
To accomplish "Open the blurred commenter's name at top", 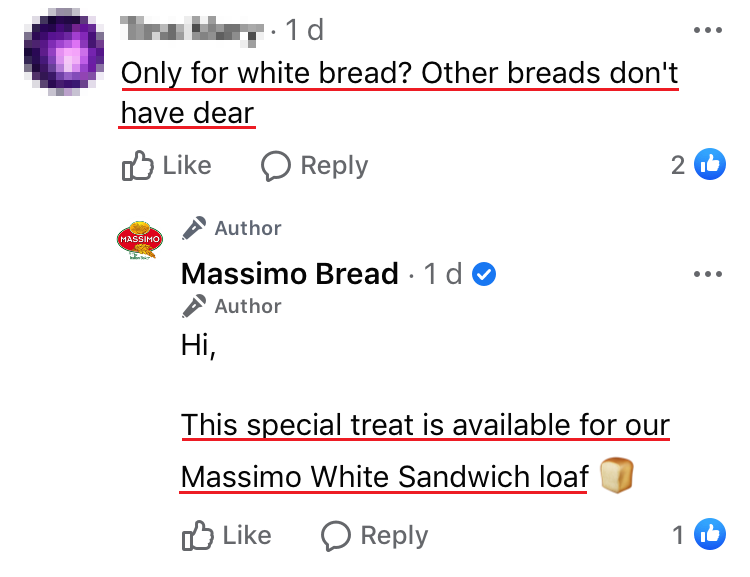I will [x=192, y=31].
